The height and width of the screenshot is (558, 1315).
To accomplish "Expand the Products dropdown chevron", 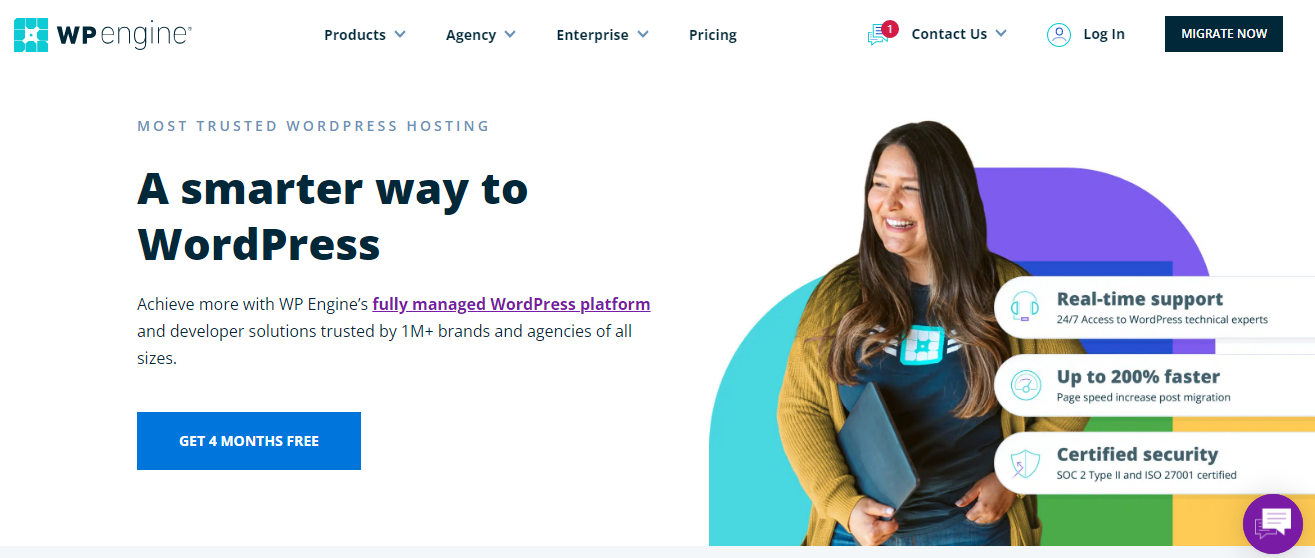I will (x=400, y=34).
